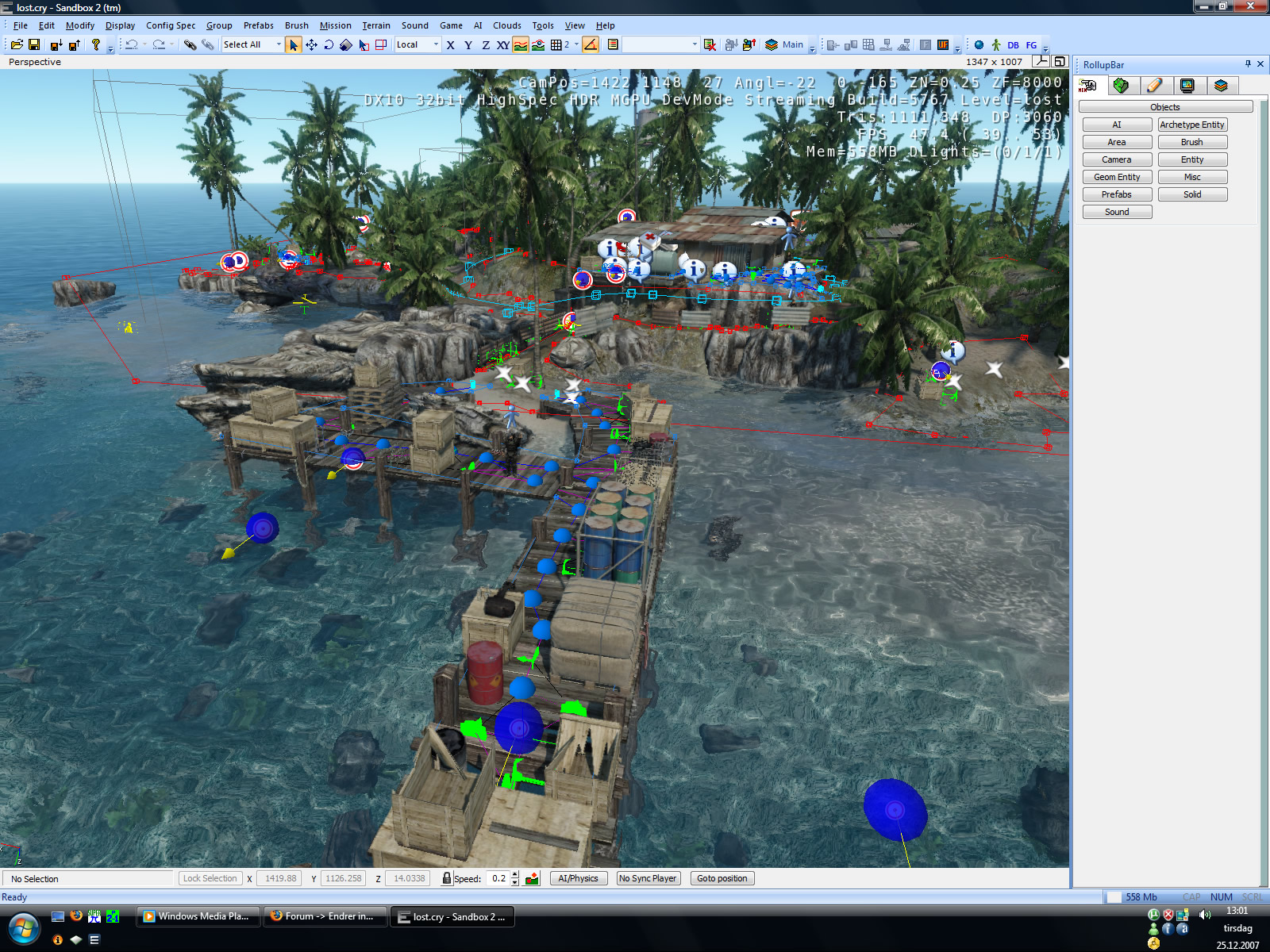1270x952 pixels.
Task: Click the Solid object button
Action: [x=1192, y=194]
